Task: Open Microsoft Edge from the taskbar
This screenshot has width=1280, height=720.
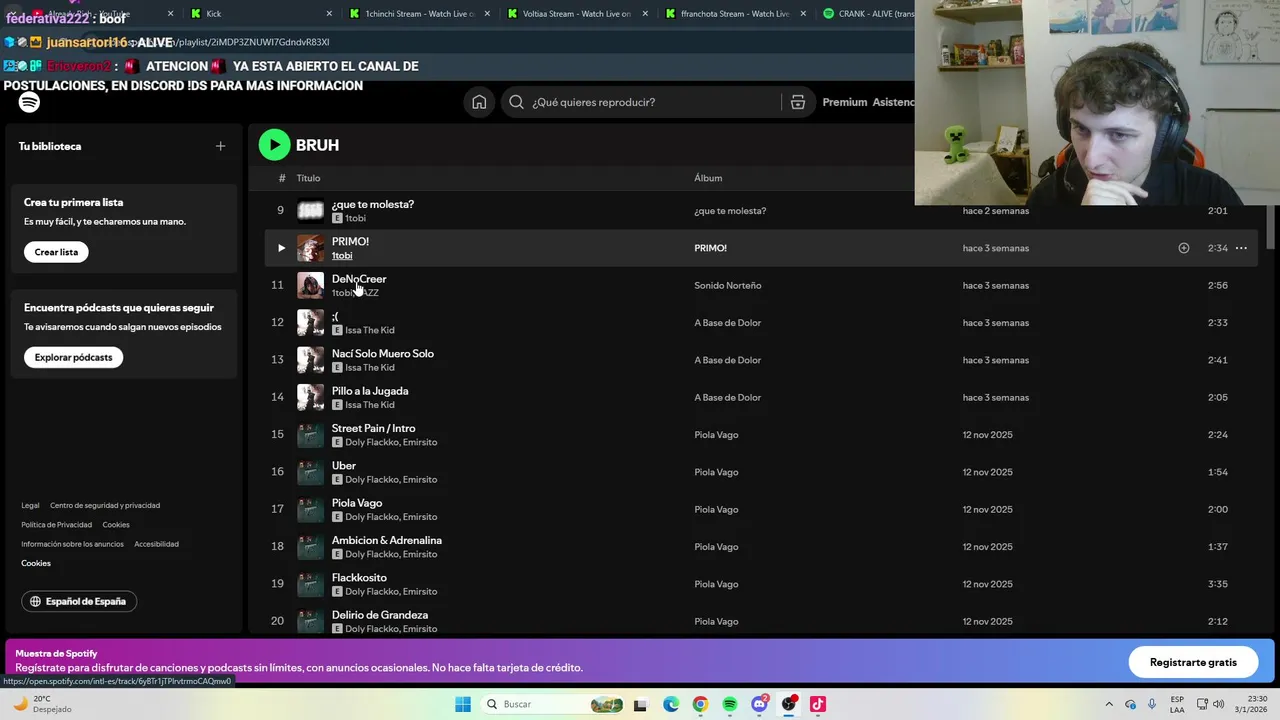Action: click(670, 704)
